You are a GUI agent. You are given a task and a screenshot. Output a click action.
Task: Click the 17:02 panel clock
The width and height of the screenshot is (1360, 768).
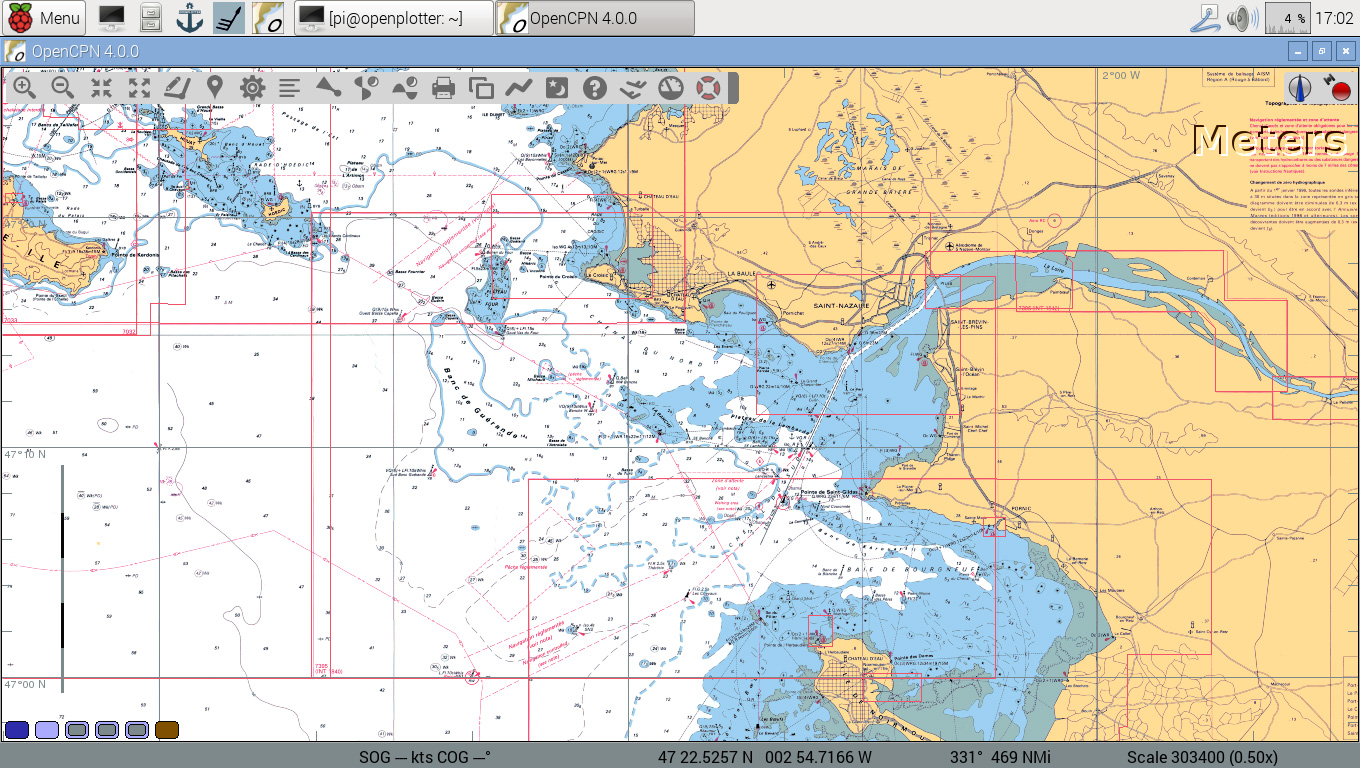pos(1335,18)
